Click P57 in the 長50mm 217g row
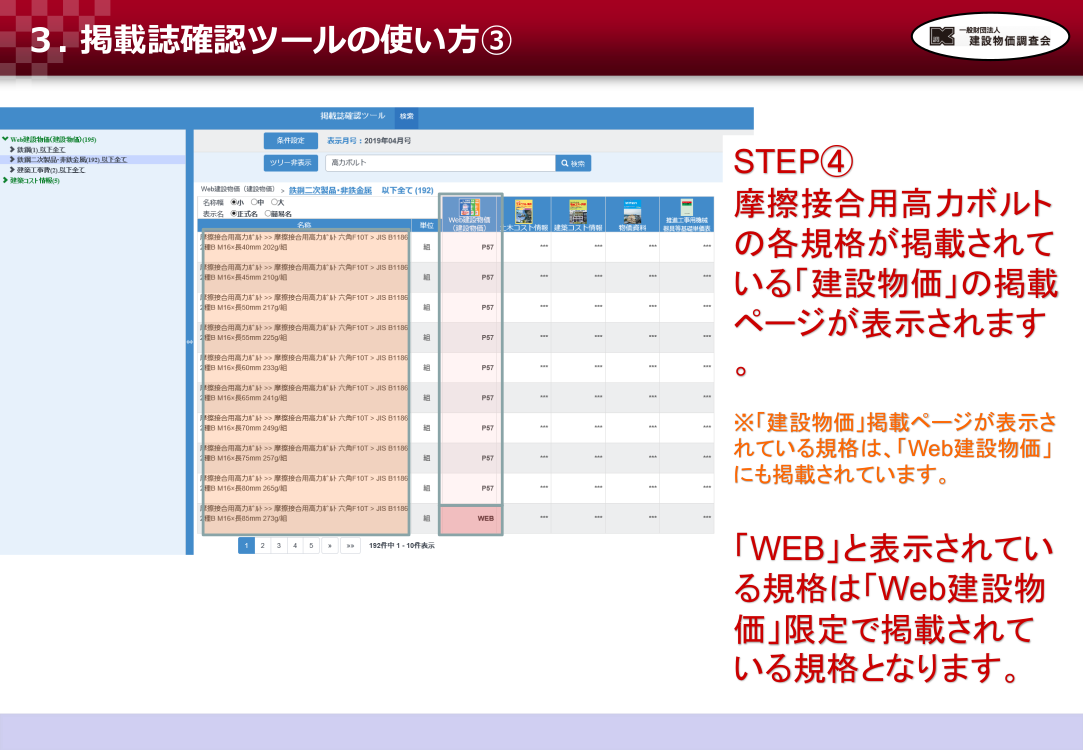The height and width of the screenshot is (750, 1083). (488, 307)
